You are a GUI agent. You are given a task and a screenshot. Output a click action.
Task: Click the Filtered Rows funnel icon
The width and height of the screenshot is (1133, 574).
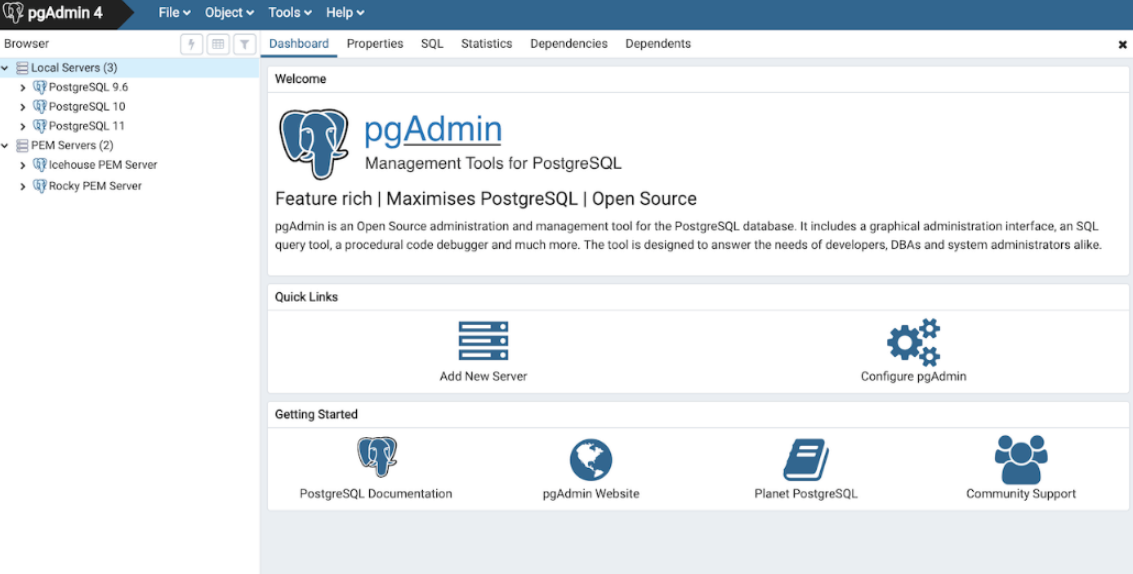245,44
